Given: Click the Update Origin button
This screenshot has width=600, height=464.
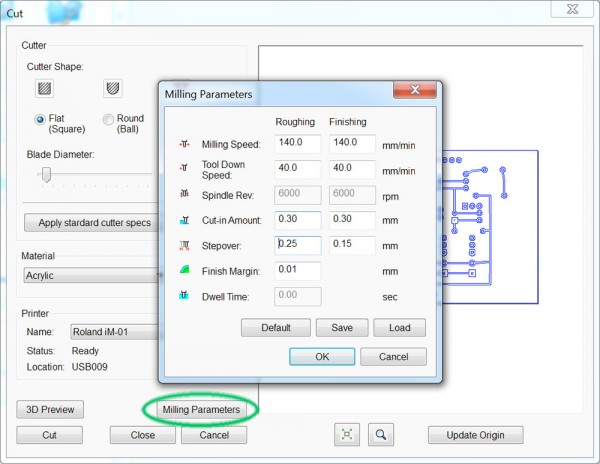Looking at the screenshot, I should 475,435.
